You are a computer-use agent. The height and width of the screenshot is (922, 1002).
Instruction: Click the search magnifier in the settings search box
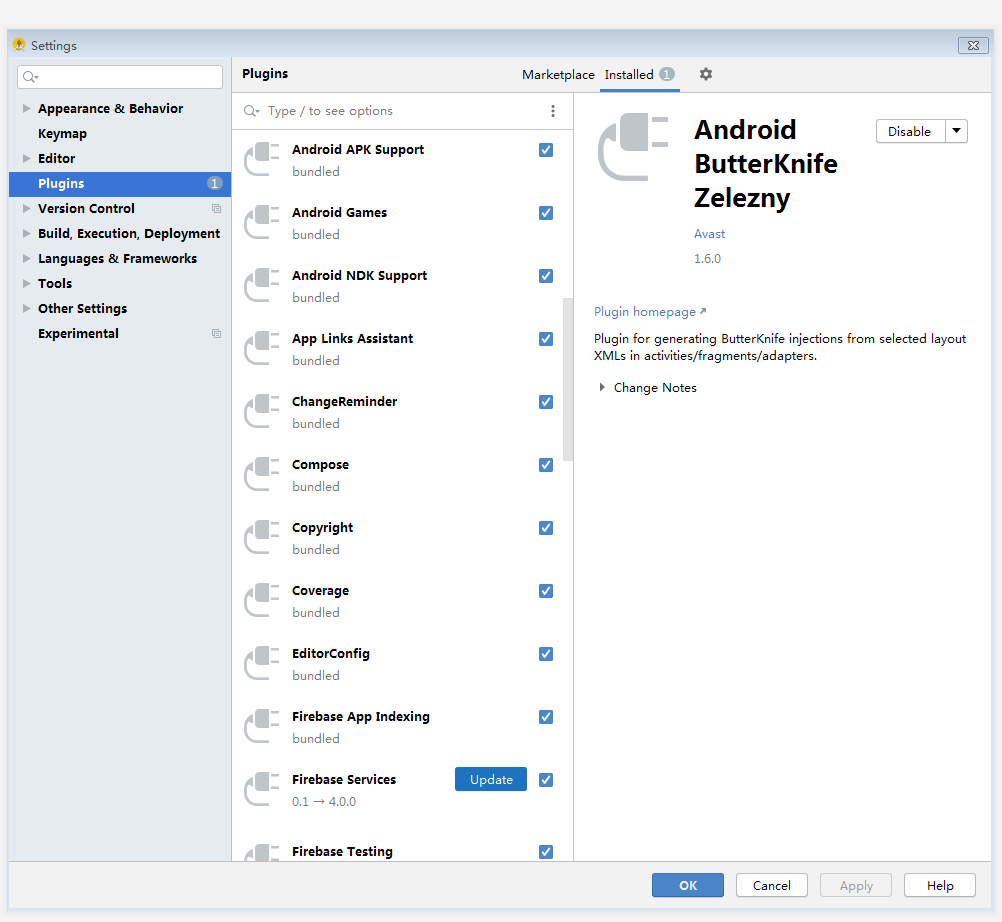coord(30,77)
